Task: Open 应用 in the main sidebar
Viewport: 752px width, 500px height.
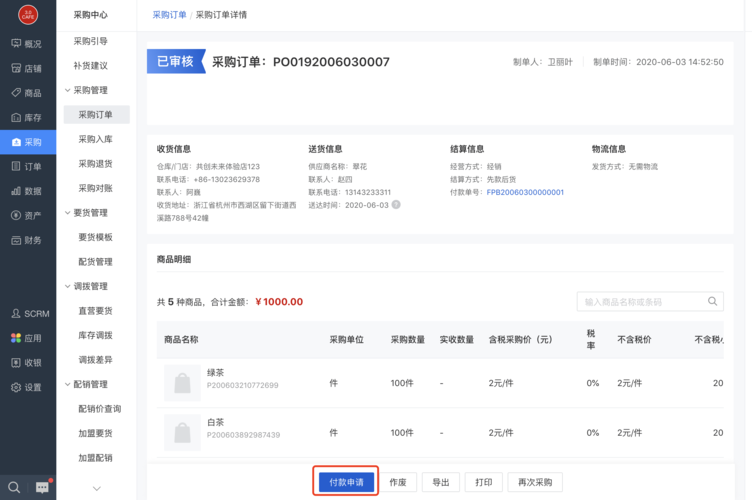Action: coord(27,338)
